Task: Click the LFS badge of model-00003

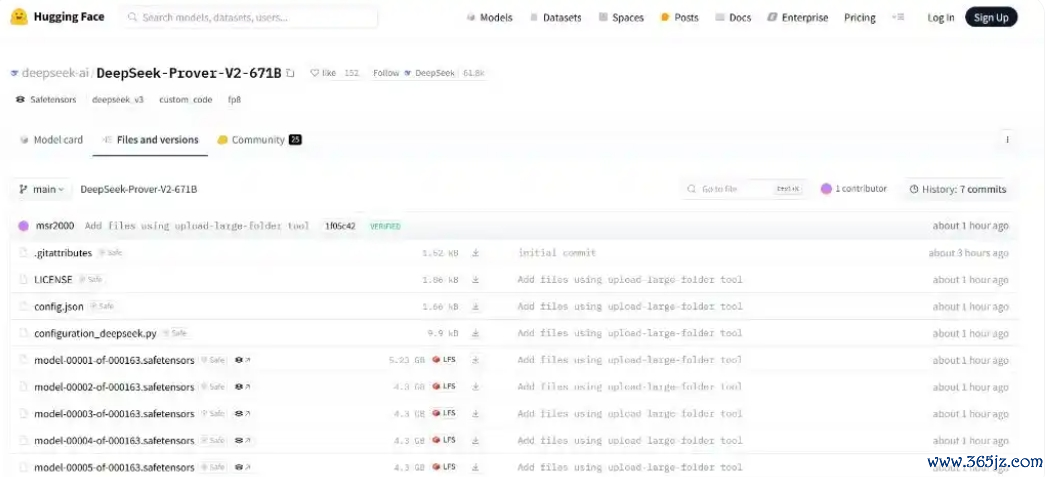Action: tap(444, 413)
